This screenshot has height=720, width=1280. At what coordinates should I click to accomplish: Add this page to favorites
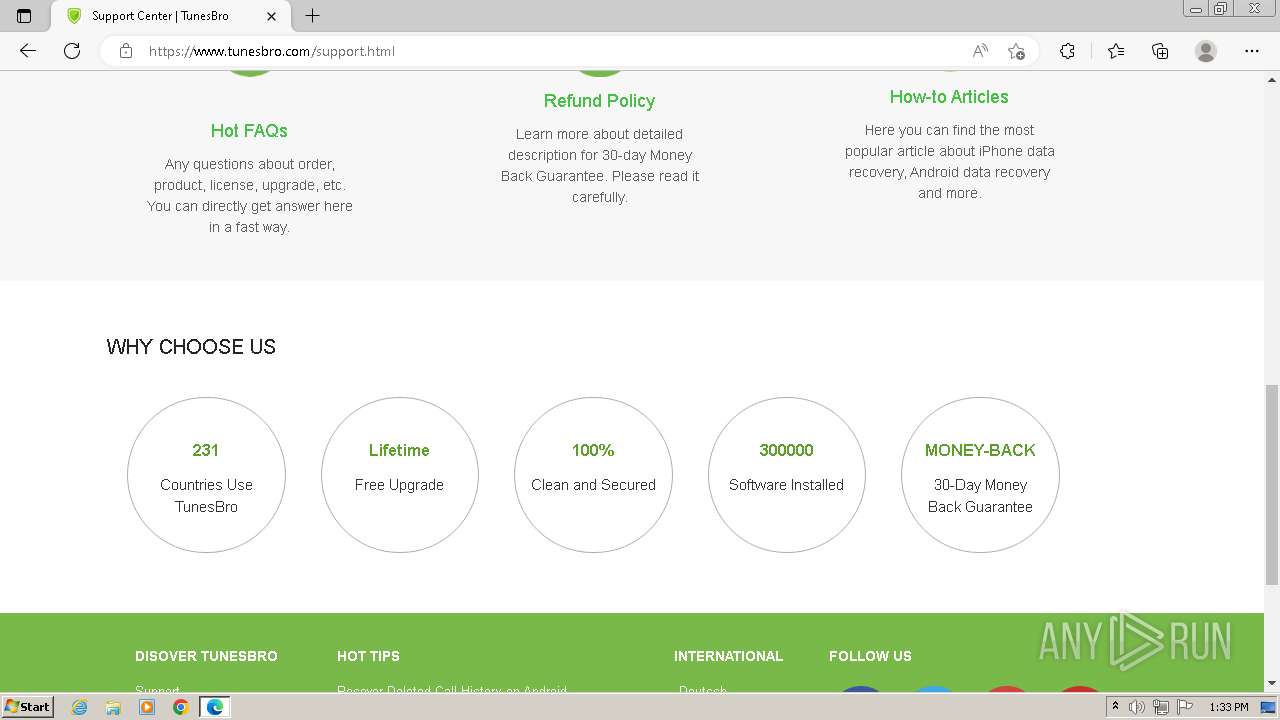[1016, 51]
